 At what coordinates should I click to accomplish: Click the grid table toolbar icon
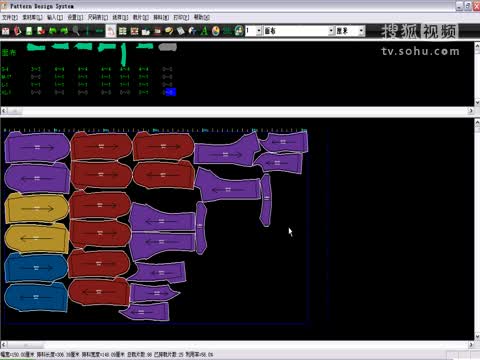click(123, 31)
